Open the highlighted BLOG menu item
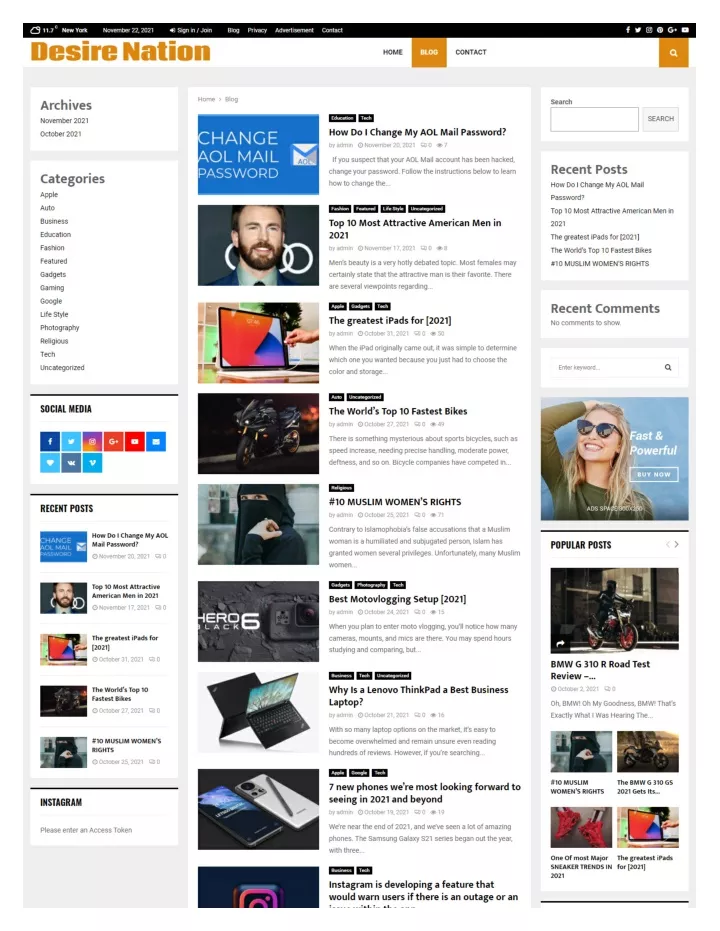Screen dimensions: 720x931 pyautogui.click(x=429, y=52)
